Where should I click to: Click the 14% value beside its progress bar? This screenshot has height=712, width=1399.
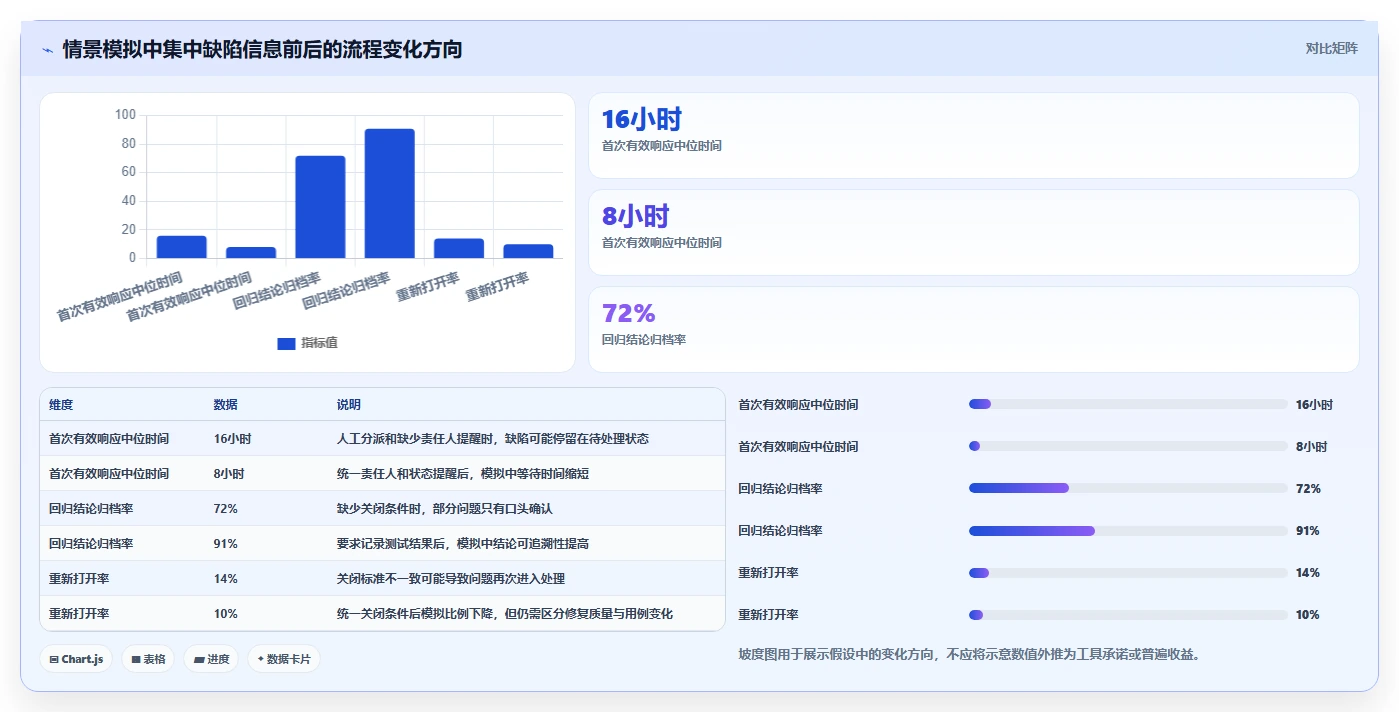[x=1308, y=573]
